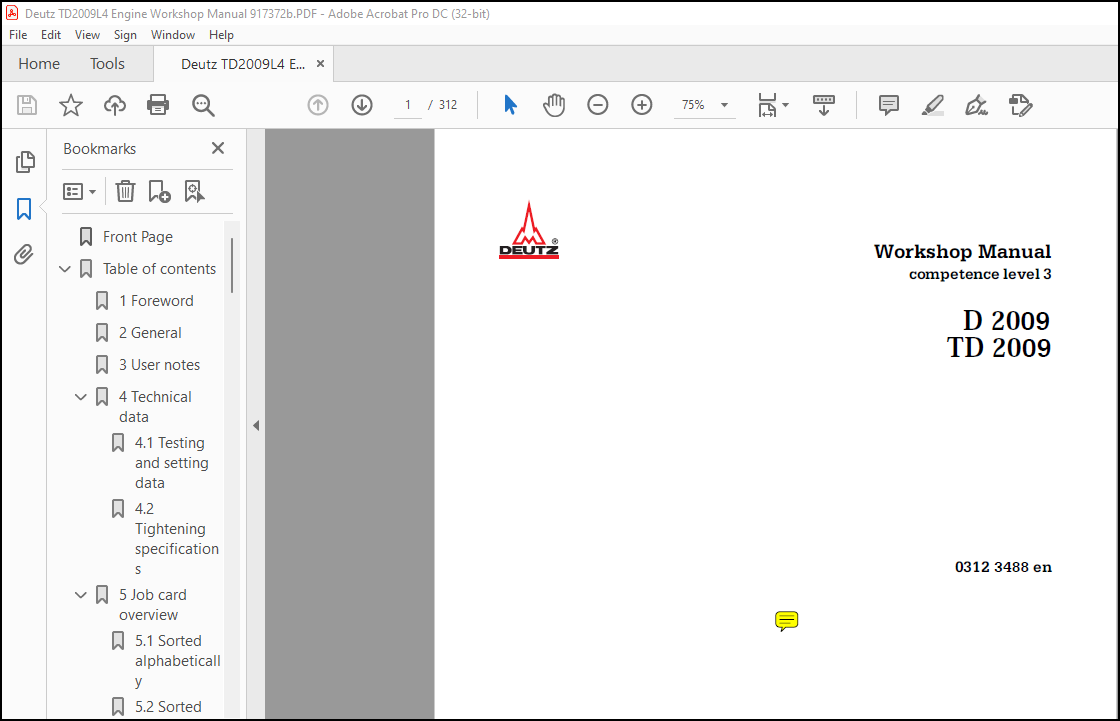The width and height of the screenshot is (1120, 721).
Task: Go to previous page arrow
Action: coord(318,105)
